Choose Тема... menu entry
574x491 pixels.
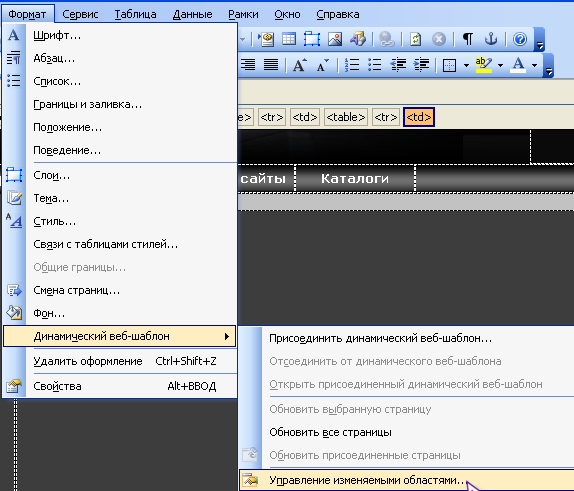119,198
